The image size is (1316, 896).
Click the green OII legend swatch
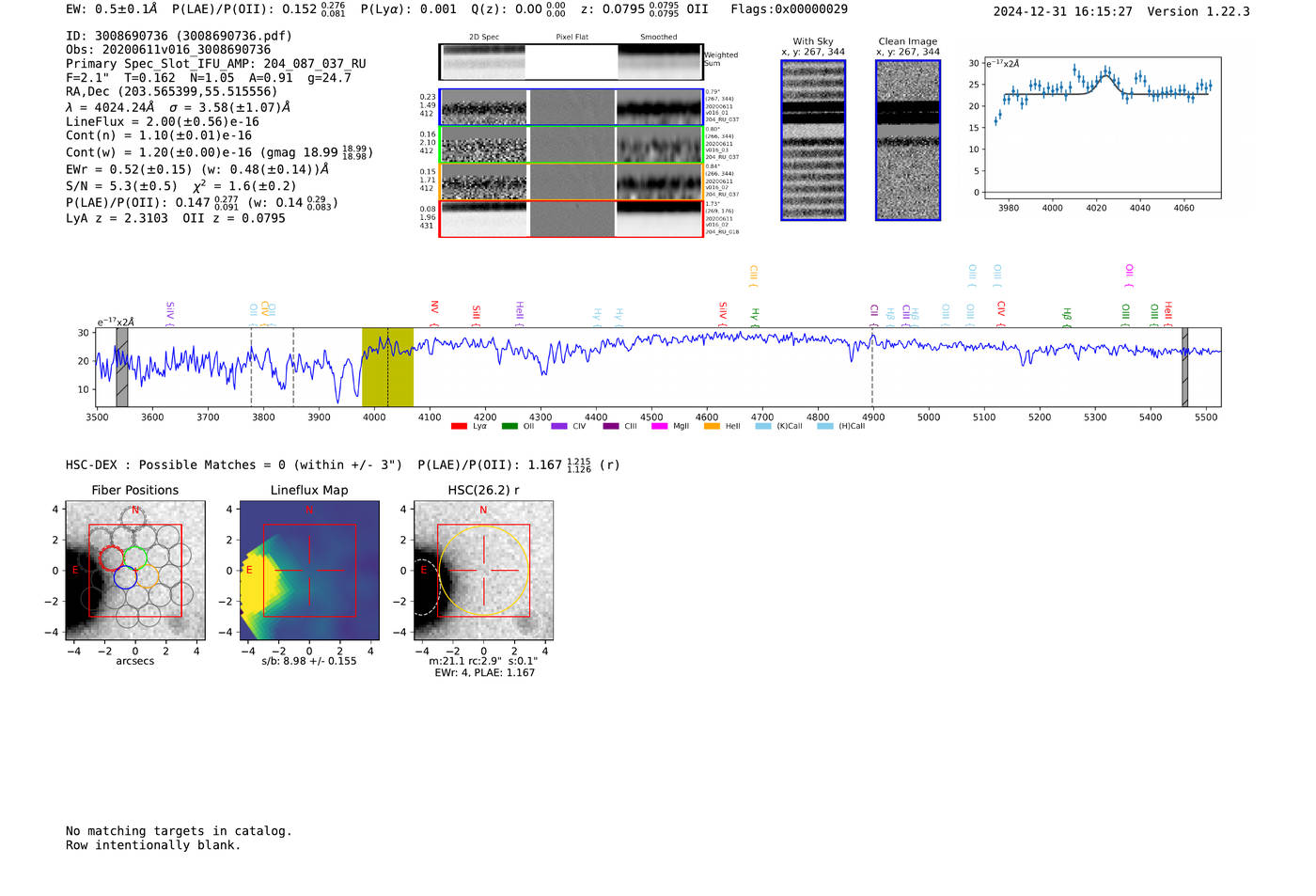point(509,426)
